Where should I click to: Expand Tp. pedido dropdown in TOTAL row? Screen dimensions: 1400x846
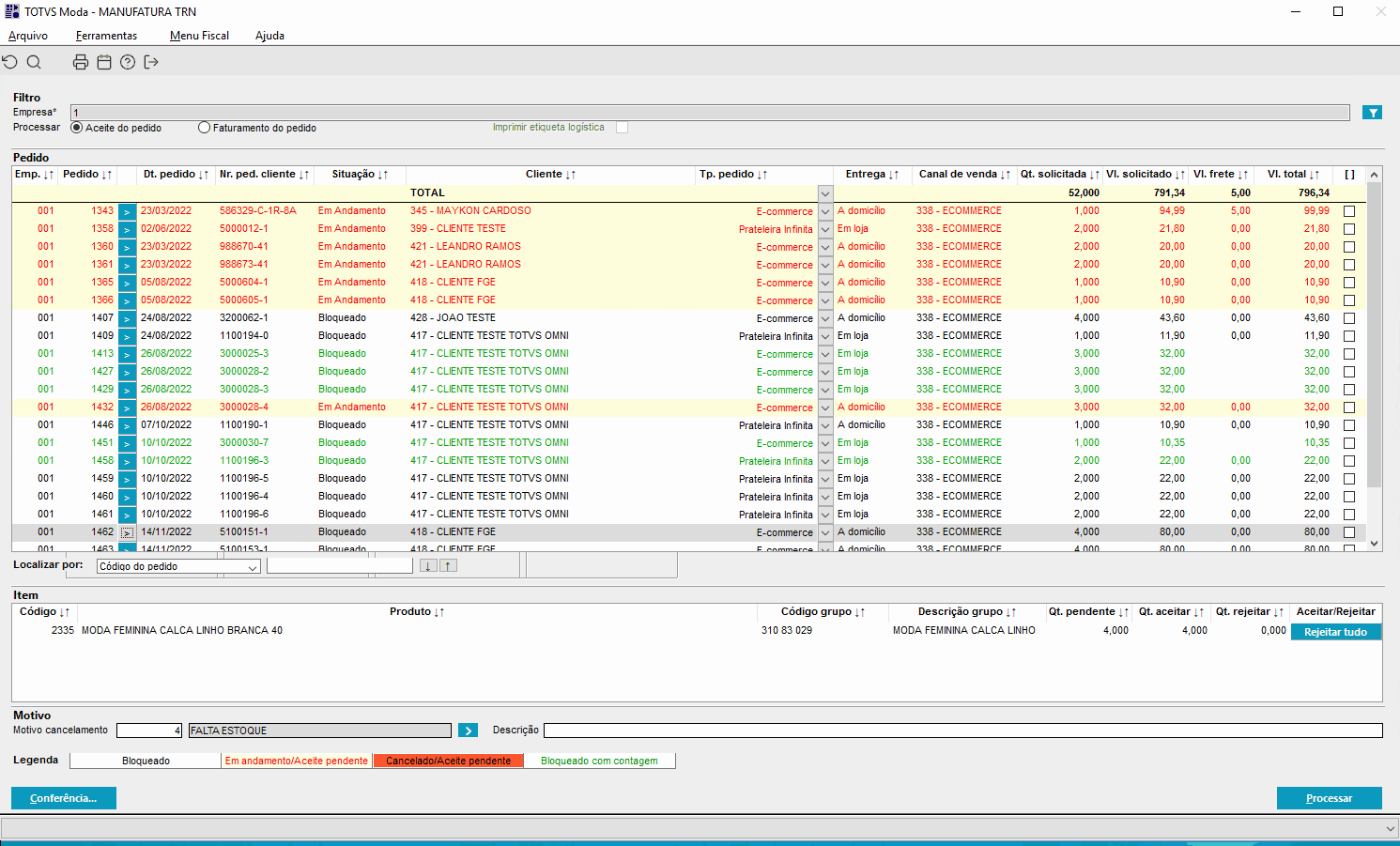tap(825, 193)
